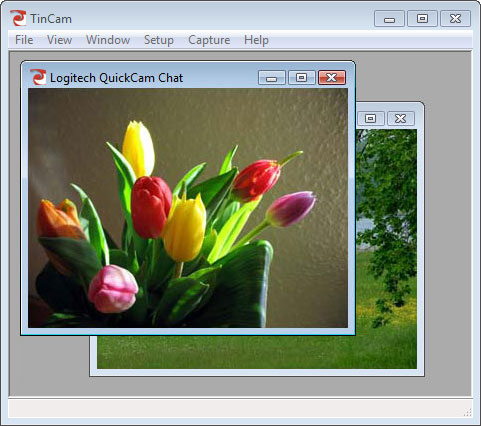Viewport: 481px width, 426px height.
Task: Click the Logitech QuickCam Chat title text
Action: tap(116, 78)
